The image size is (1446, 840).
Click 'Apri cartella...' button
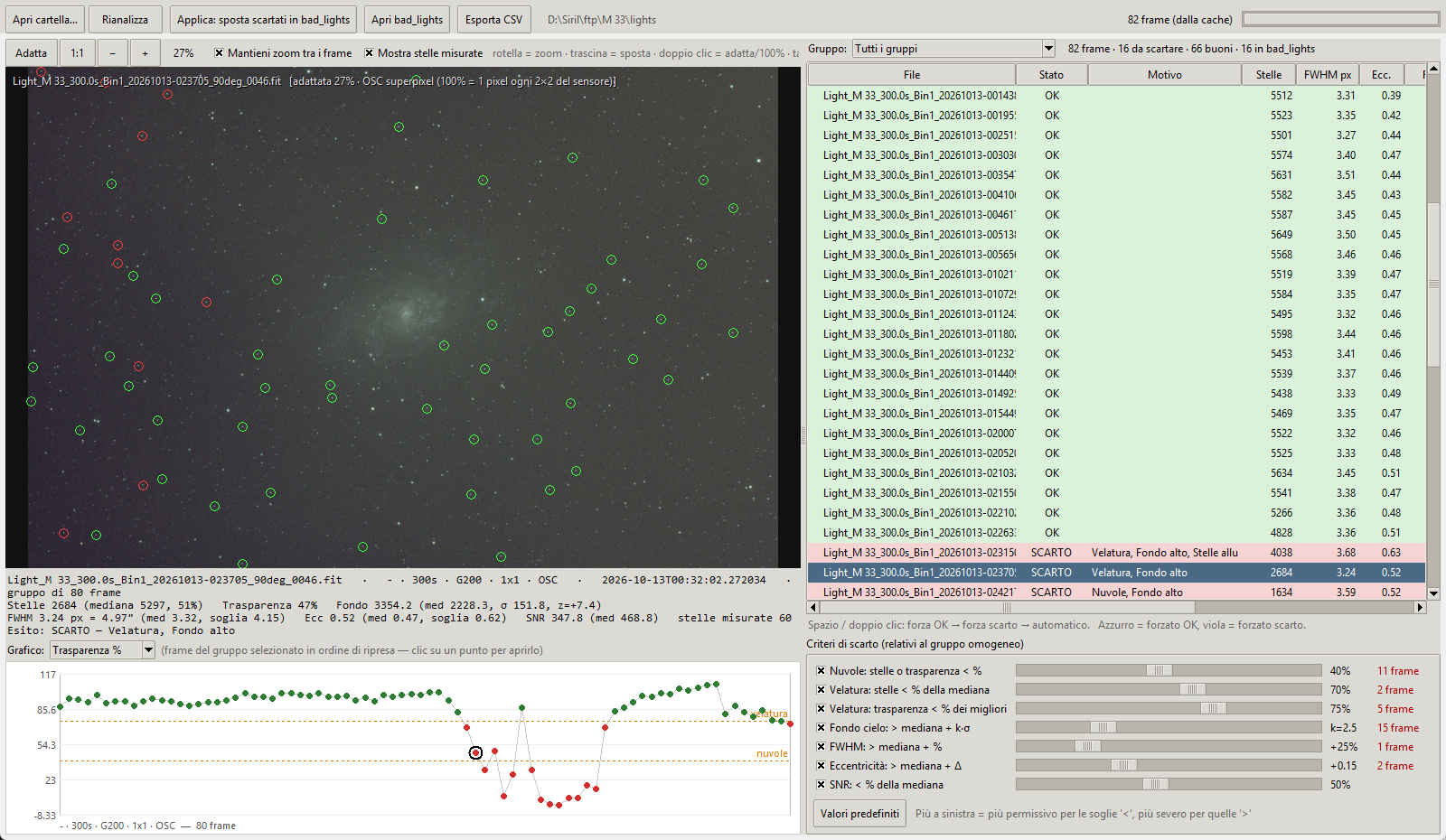click(45, 20)
